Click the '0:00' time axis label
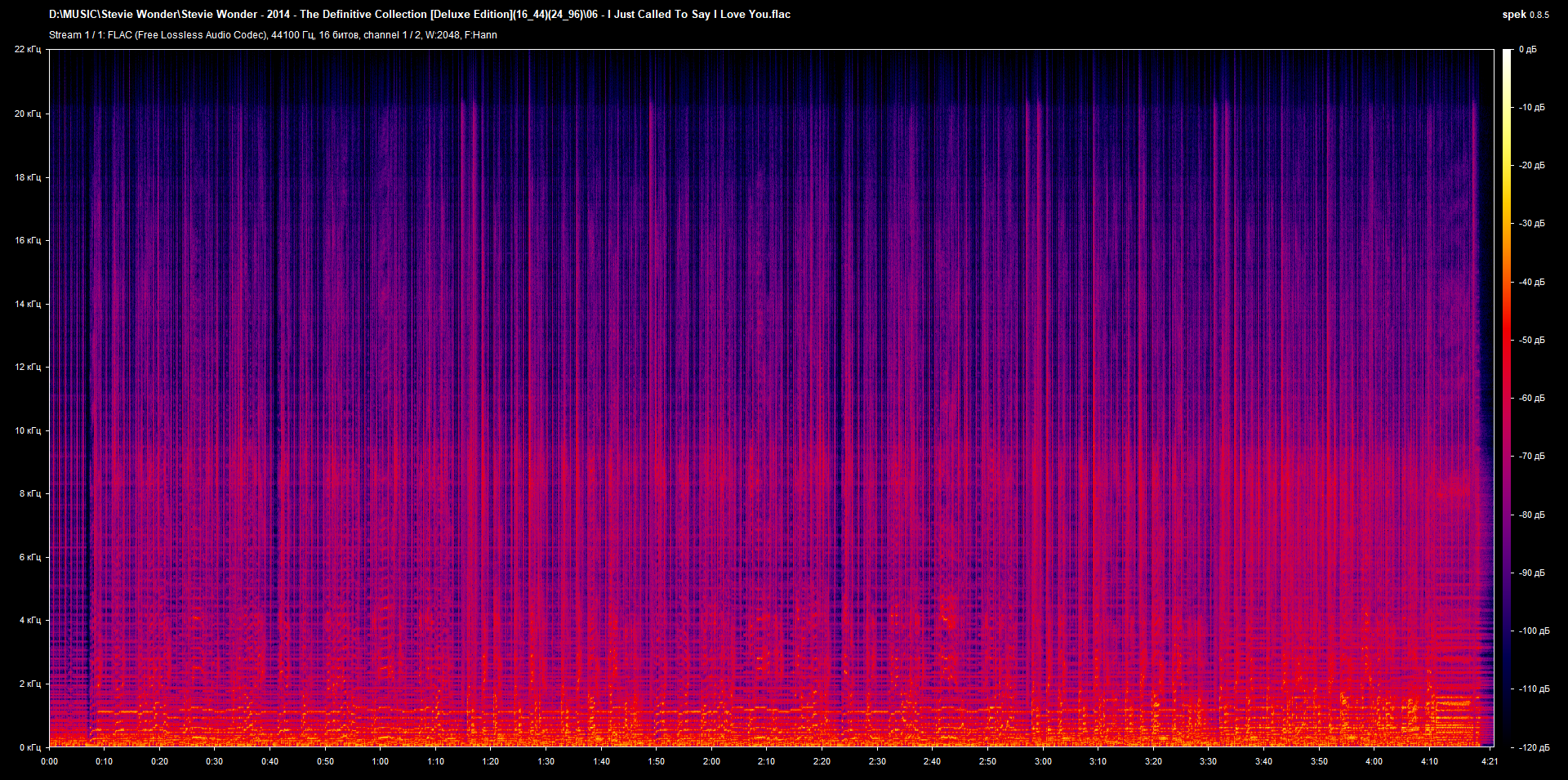This screenshot has height=780, width=1568. 50,761
